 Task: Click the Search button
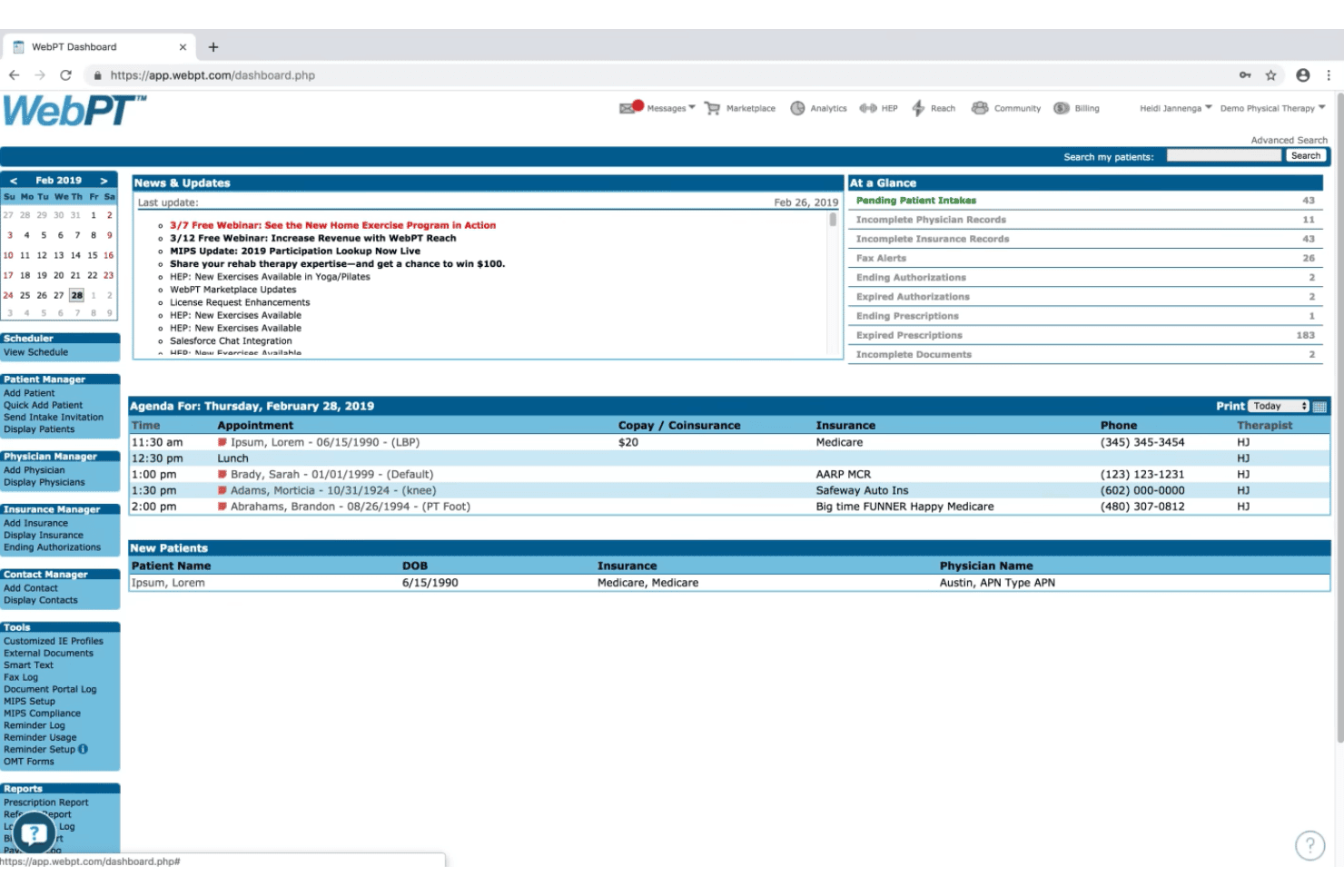pyautogui.click(x=1306, y=156)
